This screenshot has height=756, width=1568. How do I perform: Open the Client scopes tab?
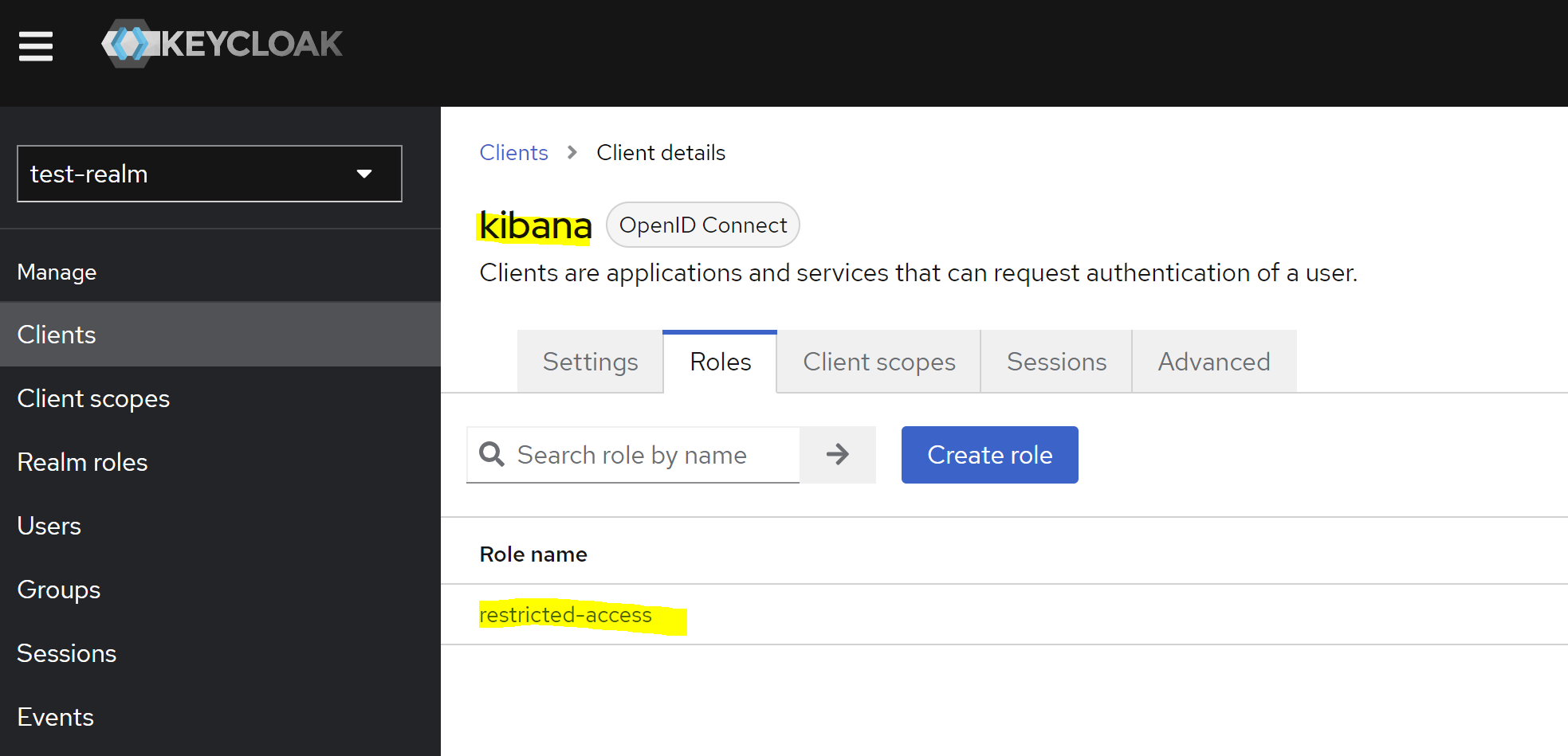click(x=878, y=362)
